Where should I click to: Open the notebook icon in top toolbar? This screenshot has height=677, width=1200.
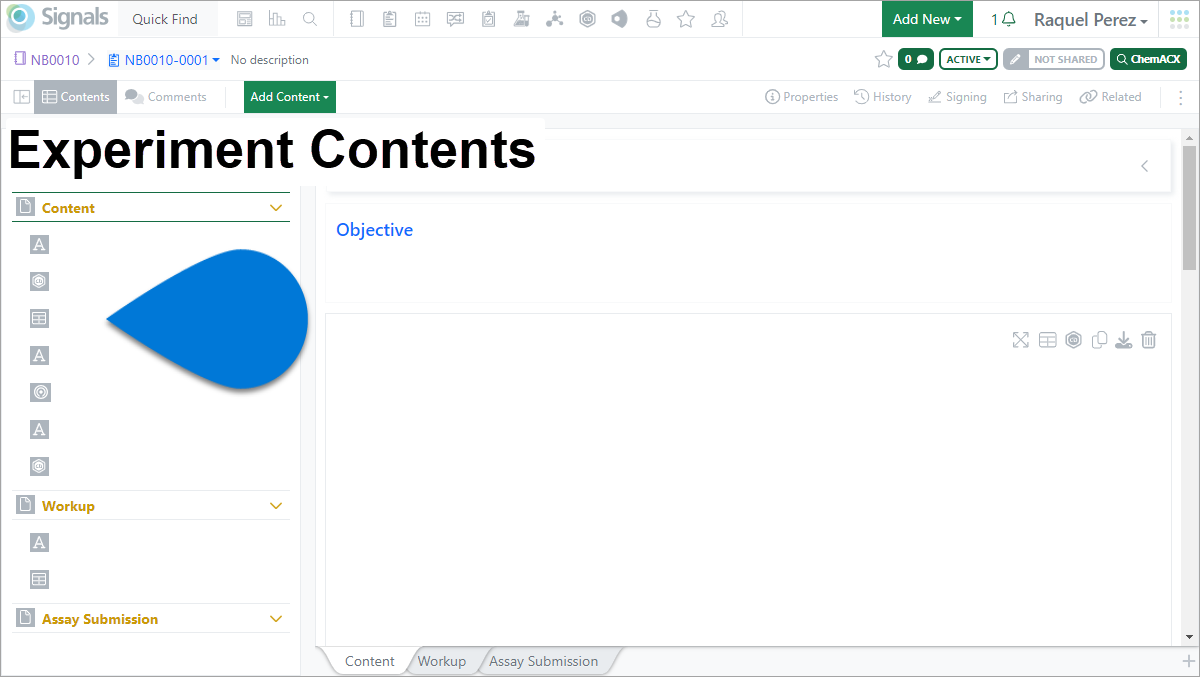357,19
